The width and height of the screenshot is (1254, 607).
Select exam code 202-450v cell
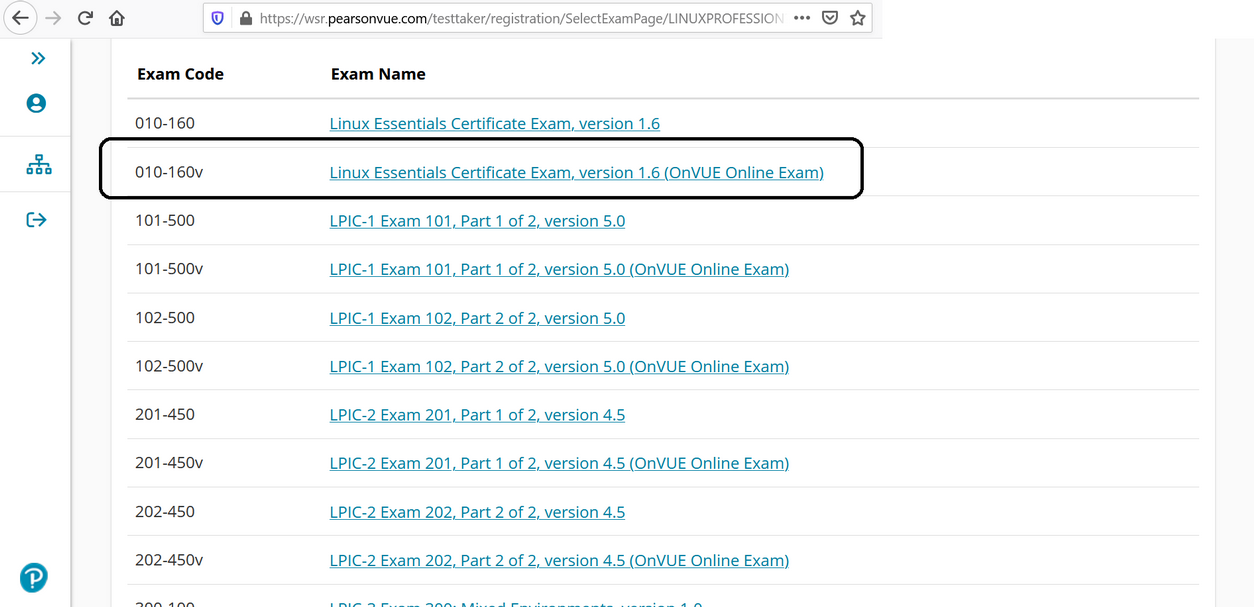pos(169,560)
